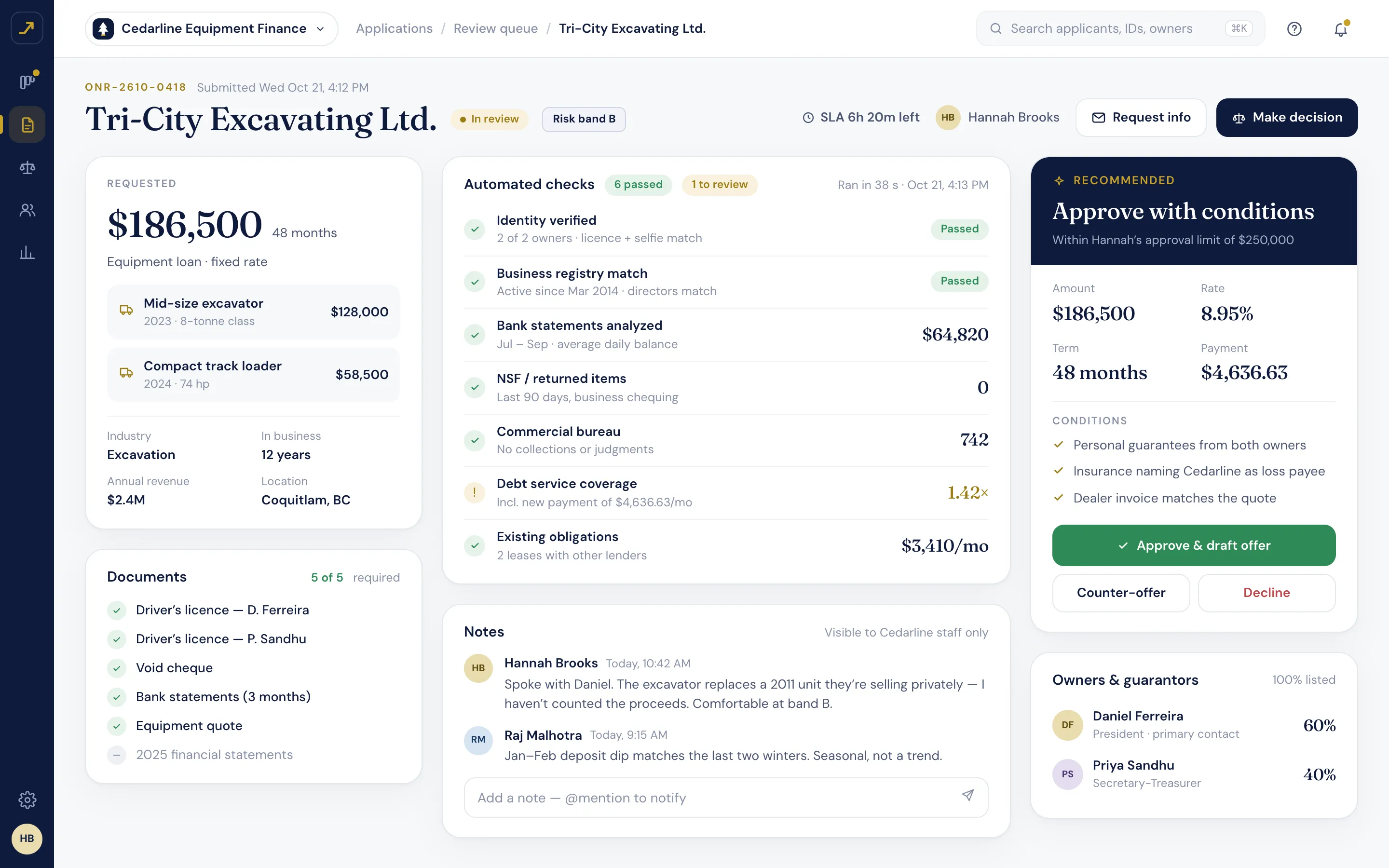The height and width of the screenshot is (868, 1389).
Task: Click the Mid-size excavator truck icon
Action: pyautogui.click(x=126, y=311)
